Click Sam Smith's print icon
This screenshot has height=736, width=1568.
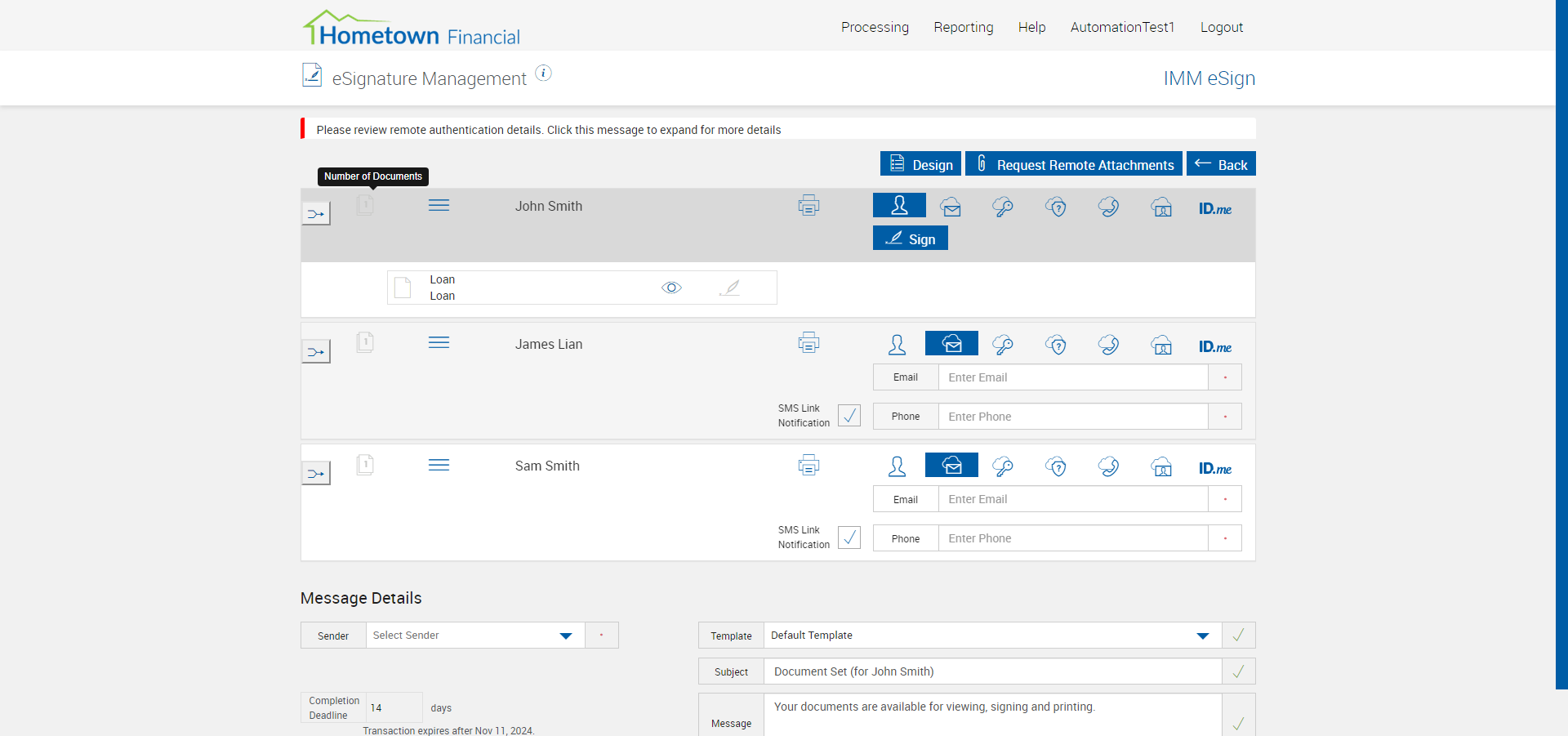(x=808, y=465)
